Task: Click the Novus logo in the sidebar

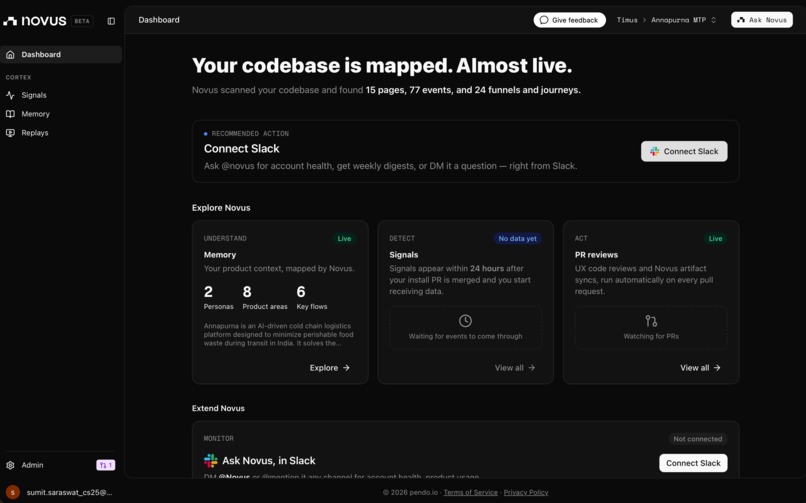Action: tap(35, 21)
